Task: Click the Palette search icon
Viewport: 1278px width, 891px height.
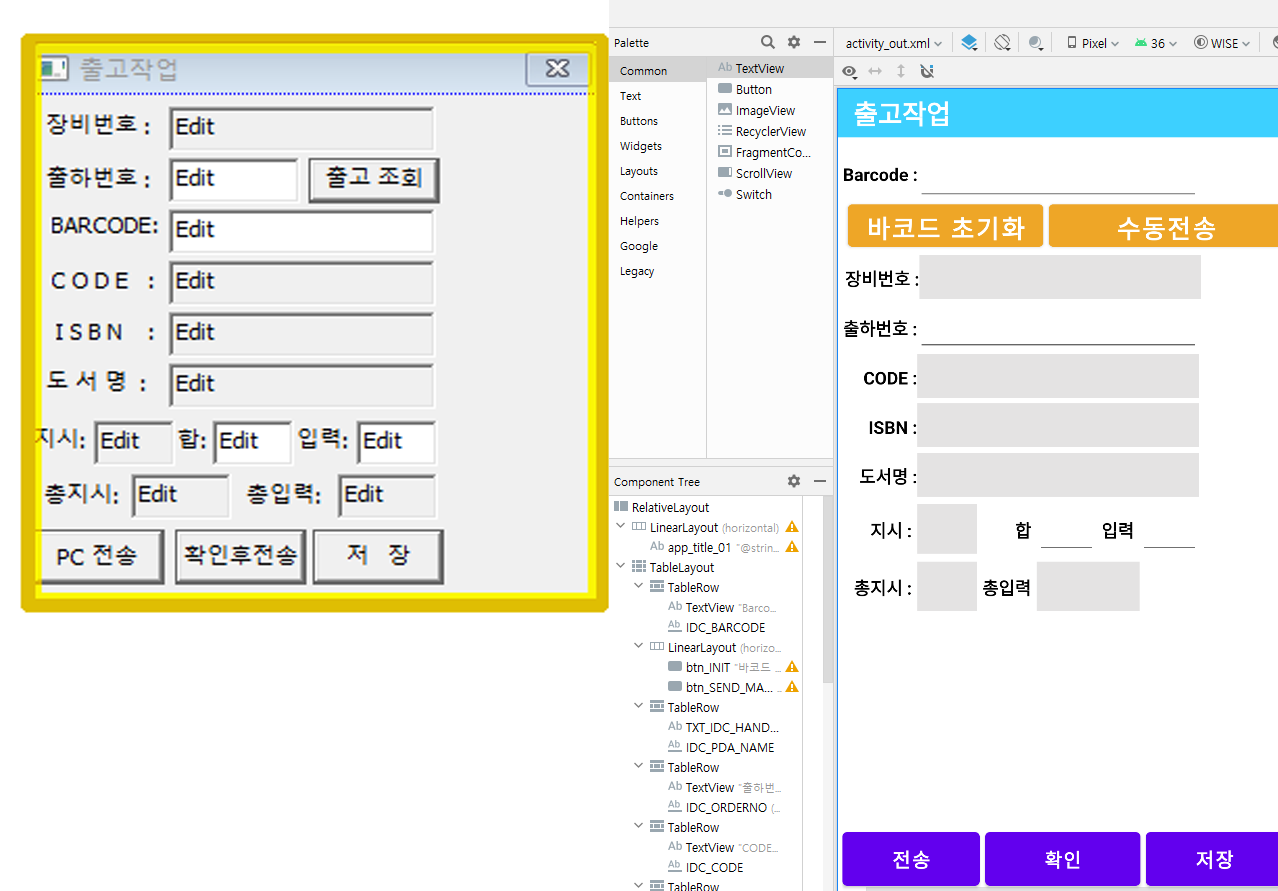Action: coord(767,42)
